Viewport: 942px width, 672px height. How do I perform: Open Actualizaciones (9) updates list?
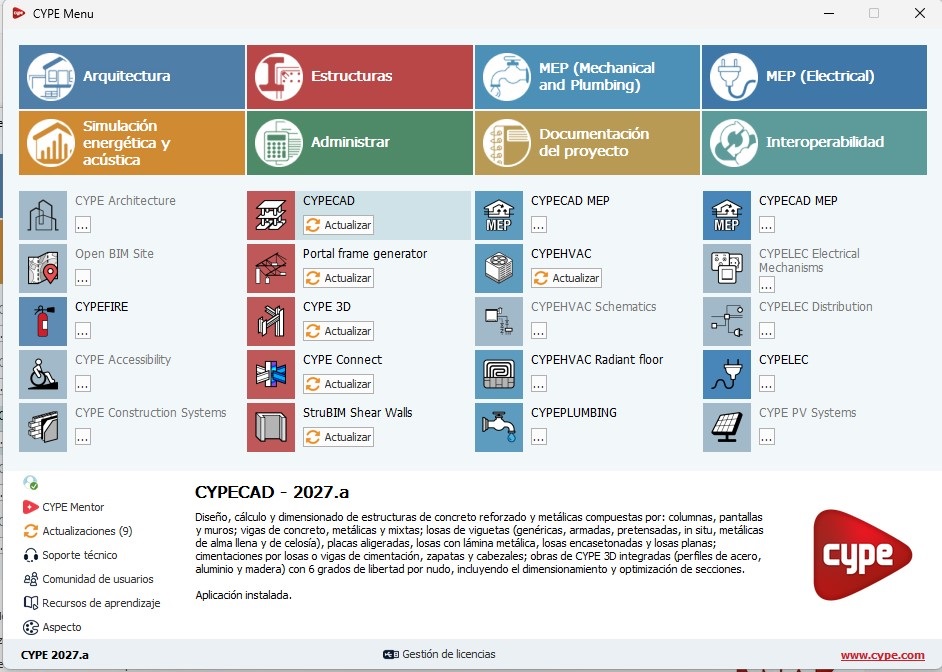[x=78, y=531]
